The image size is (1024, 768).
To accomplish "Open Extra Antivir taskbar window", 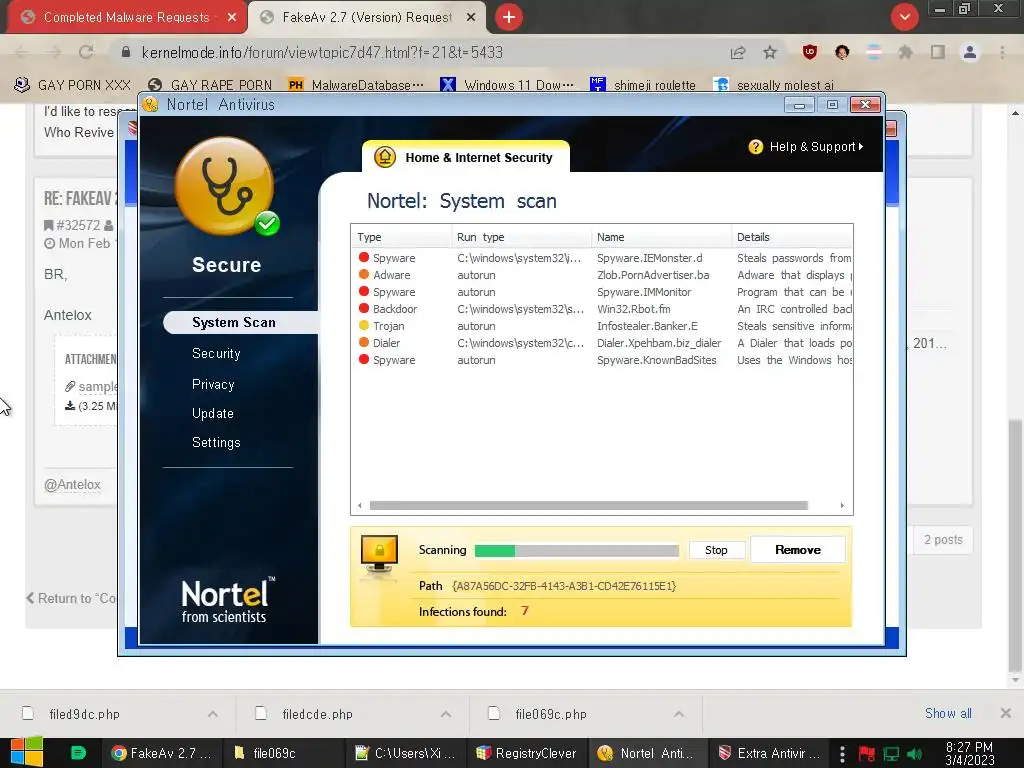I will click(x=768, y=753).
